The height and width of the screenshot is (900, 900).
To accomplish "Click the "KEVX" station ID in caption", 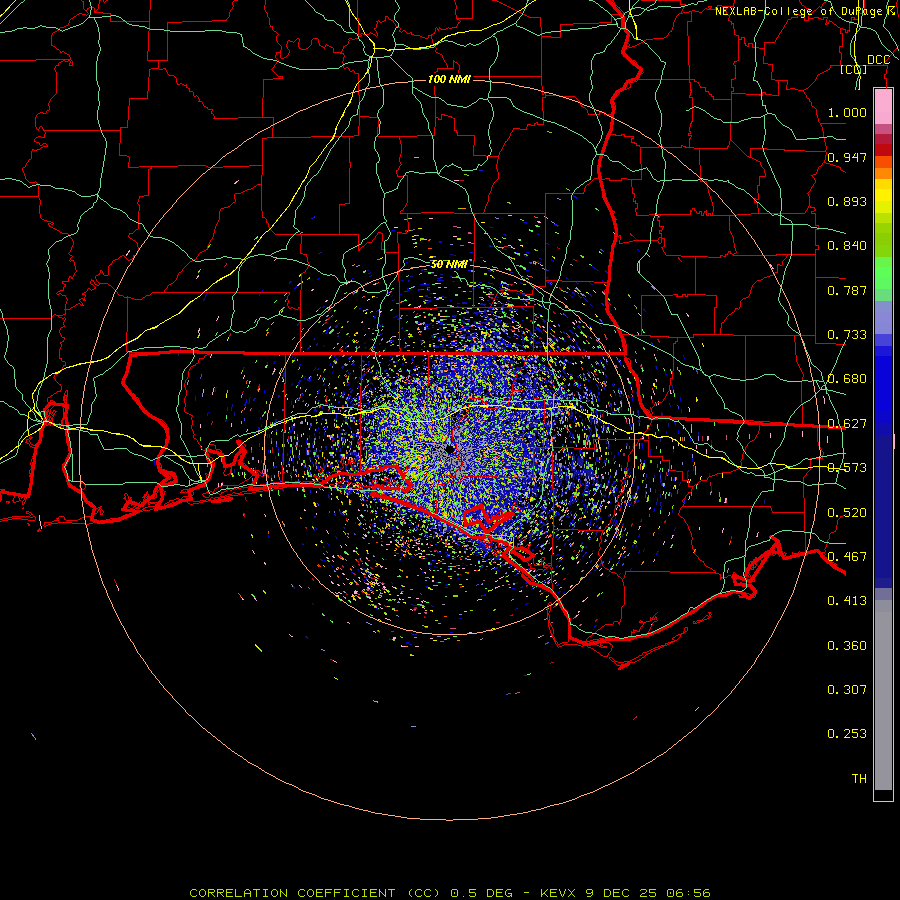I will [x=560, y=893].
